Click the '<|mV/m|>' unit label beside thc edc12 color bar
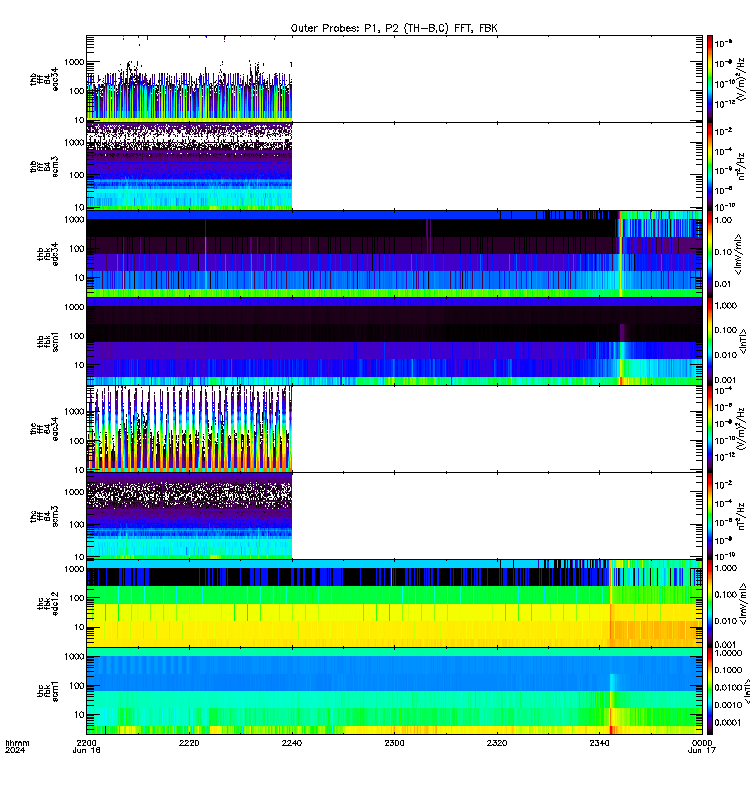Viewport: 750px width, 800px height. pyautogui.click(x=743, y=604)
